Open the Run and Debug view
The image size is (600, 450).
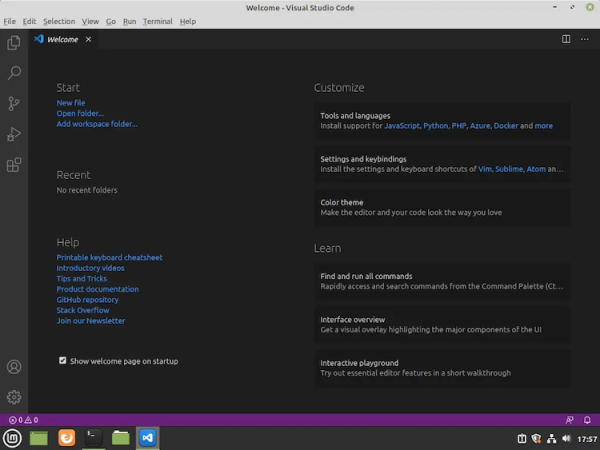point(14,134)
